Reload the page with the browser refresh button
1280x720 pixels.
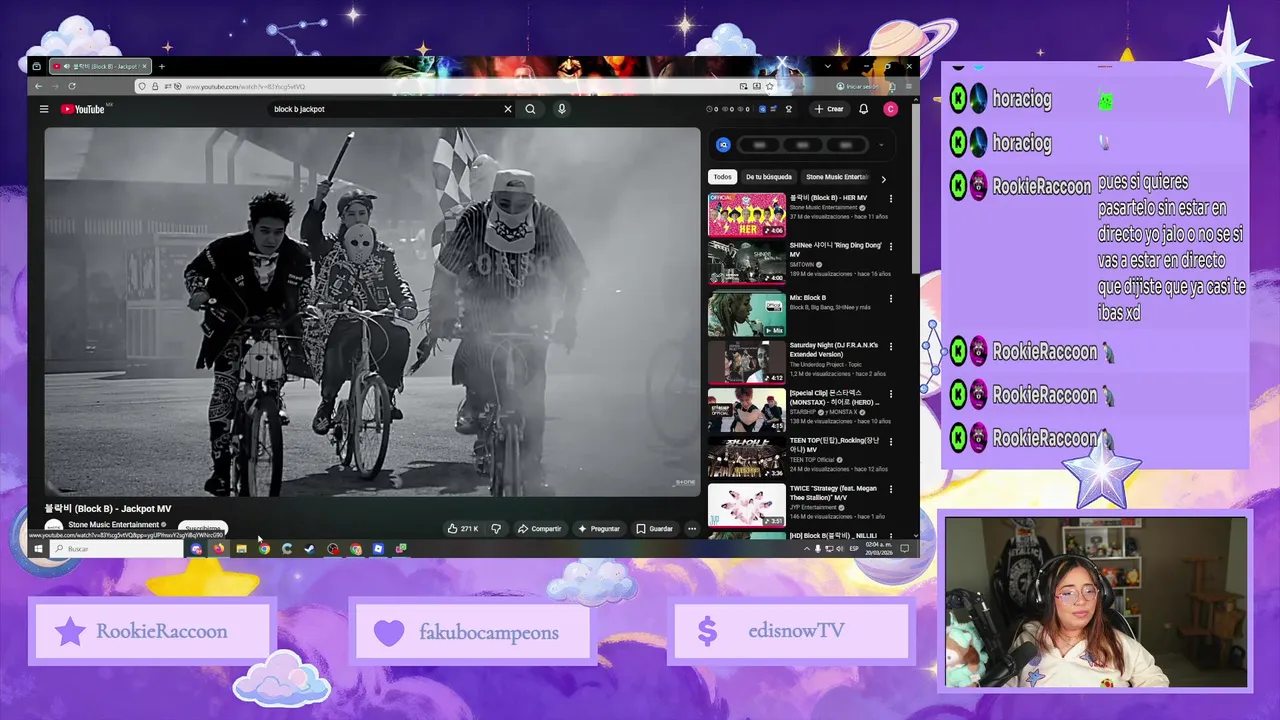pos(72,87)
